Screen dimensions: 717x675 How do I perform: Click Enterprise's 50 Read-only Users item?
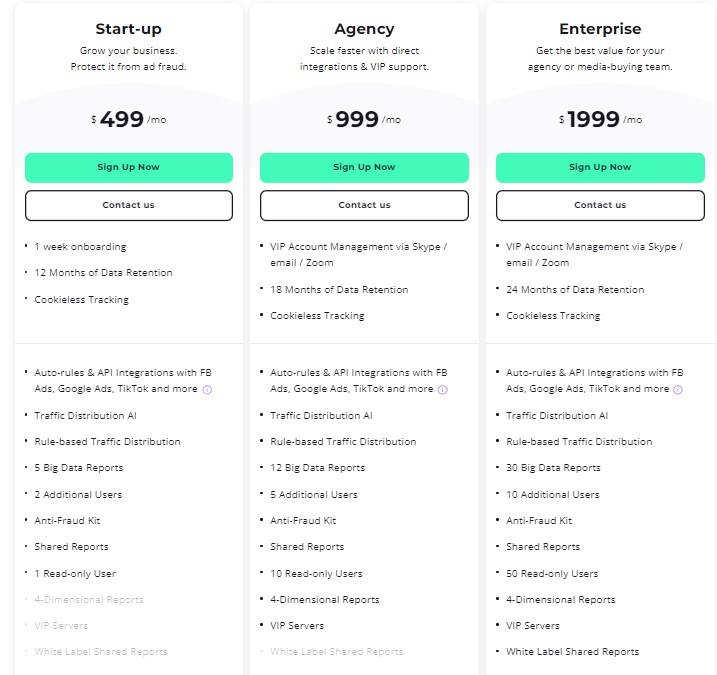[x=552, y=573]
